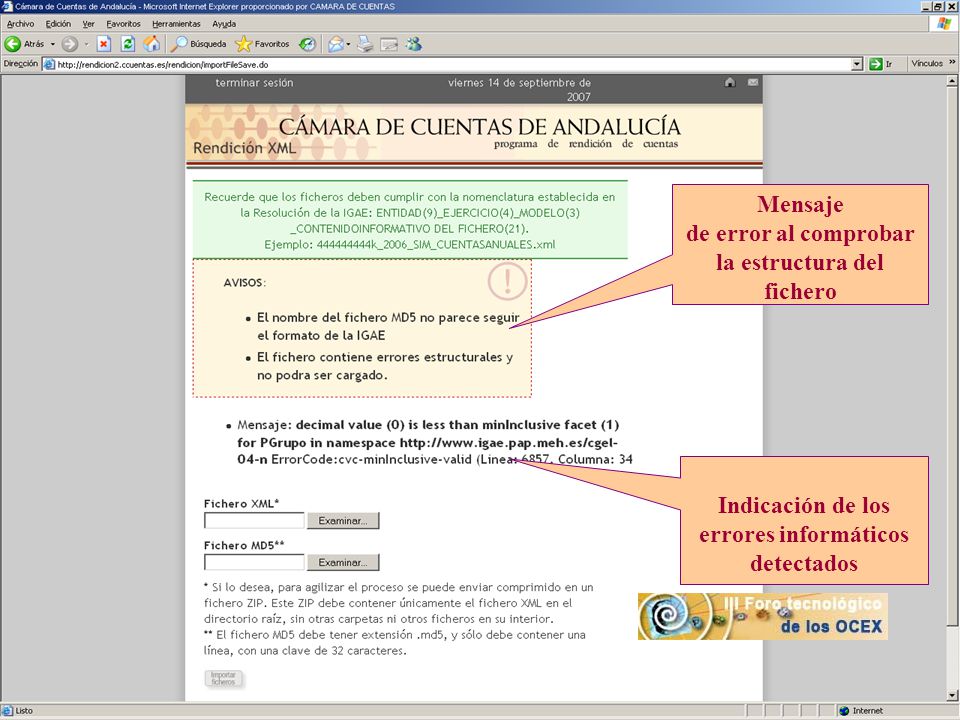Open the mail icon dropdown arrow

click(348, 44)
